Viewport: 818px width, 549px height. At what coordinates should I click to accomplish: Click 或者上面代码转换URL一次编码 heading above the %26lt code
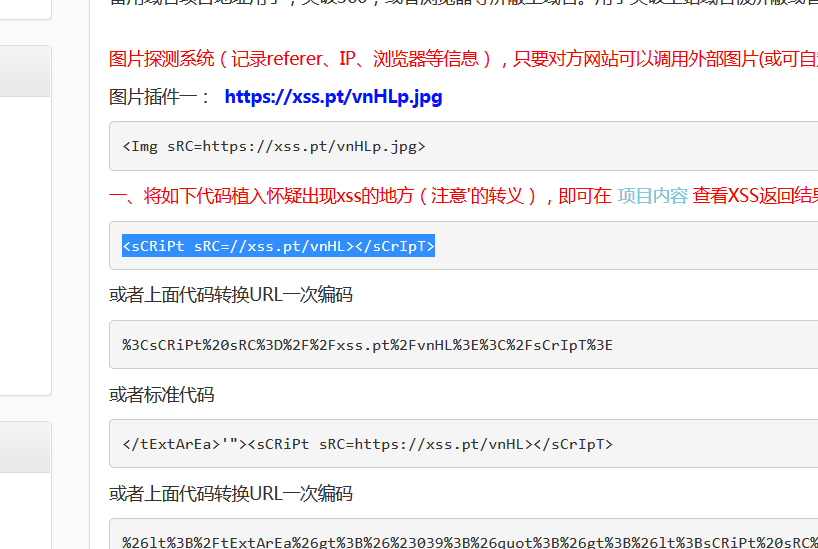click(231, 493)
